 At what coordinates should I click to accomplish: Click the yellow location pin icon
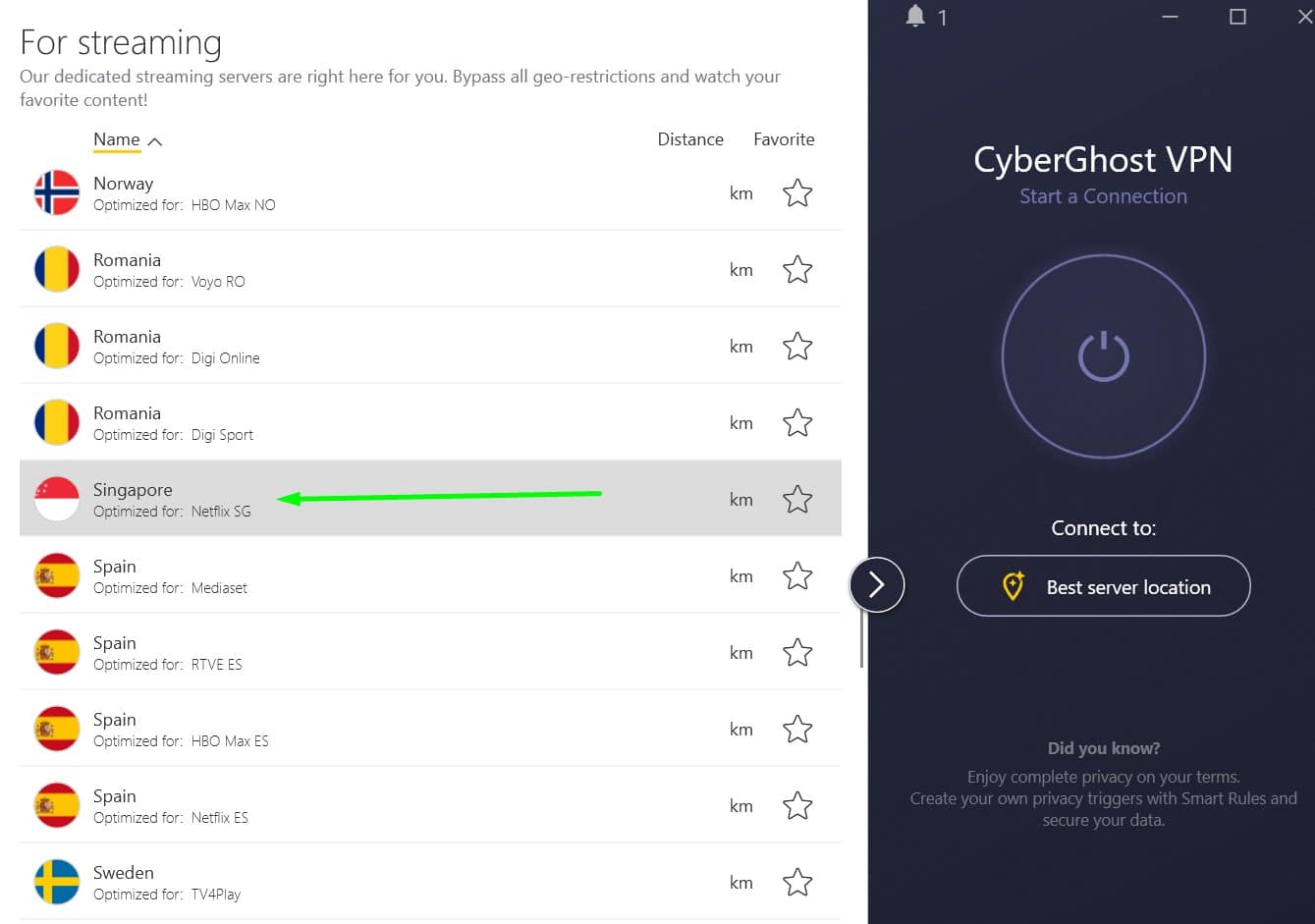click(x=1013, y=586)
